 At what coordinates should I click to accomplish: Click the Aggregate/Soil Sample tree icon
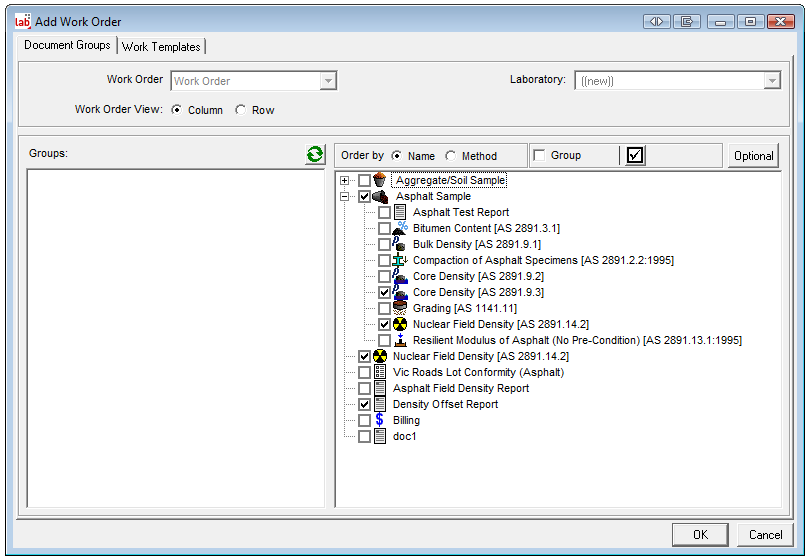(x=380, y=180)
